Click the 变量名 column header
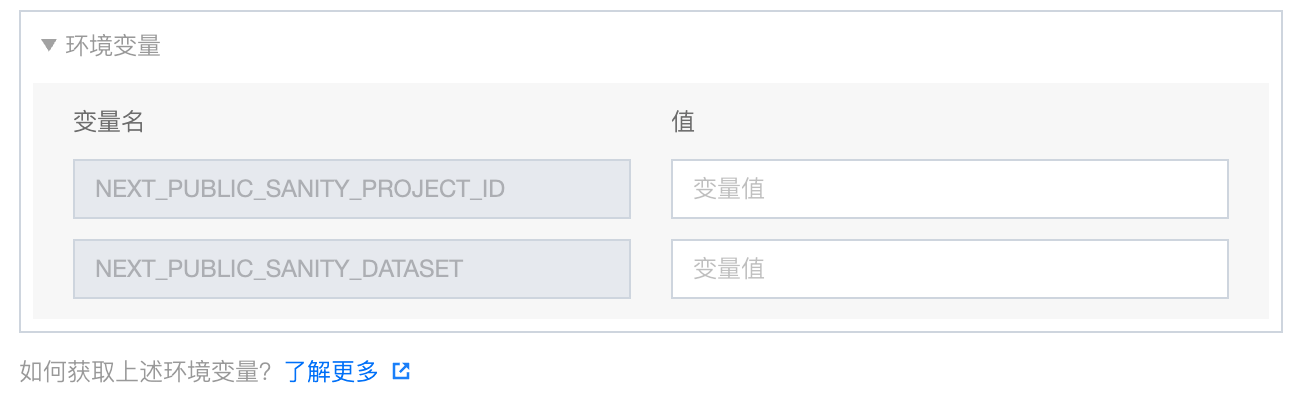This screenshot has height=404, width=1316. pos(109,122)
